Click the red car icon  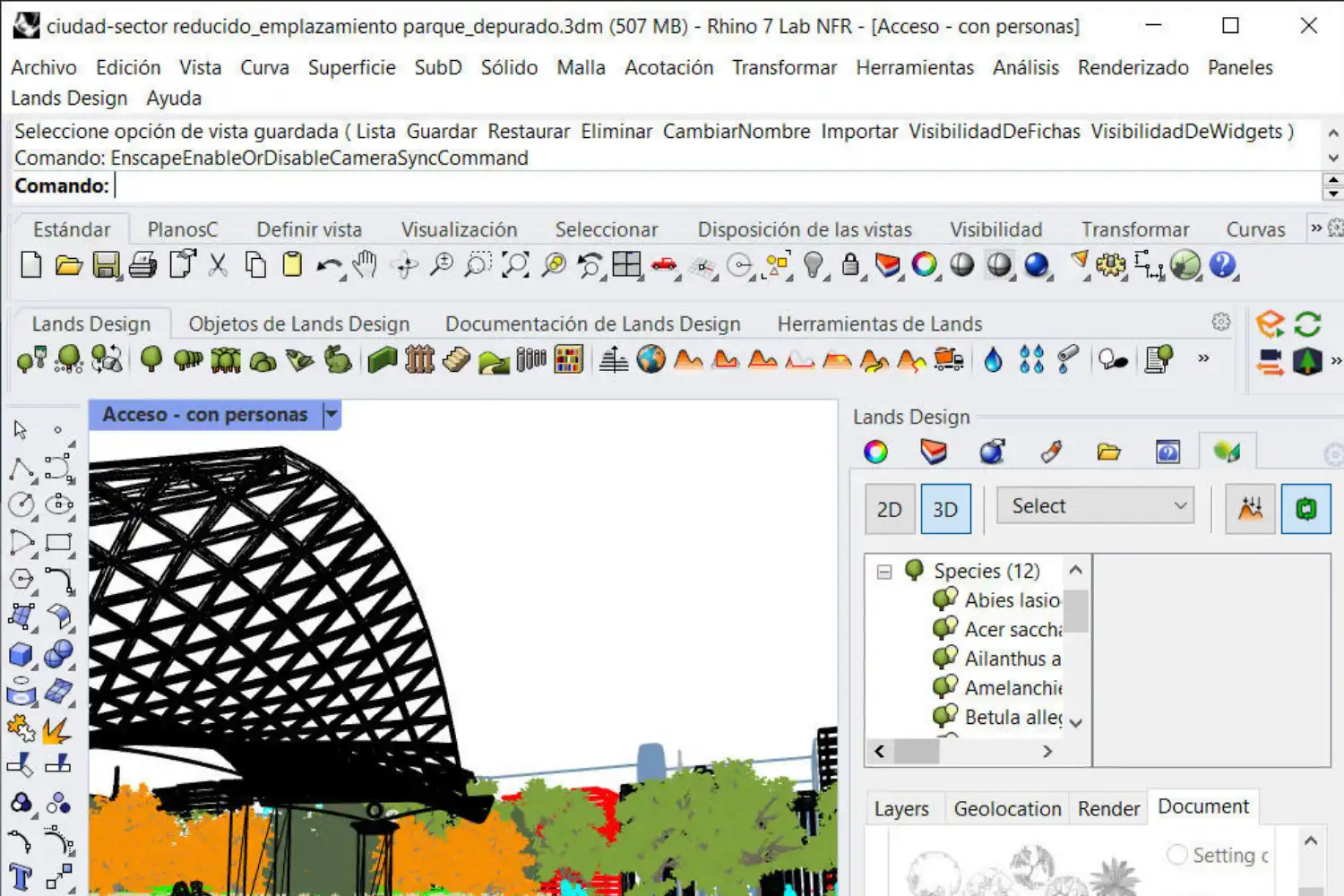pos(664,264)
